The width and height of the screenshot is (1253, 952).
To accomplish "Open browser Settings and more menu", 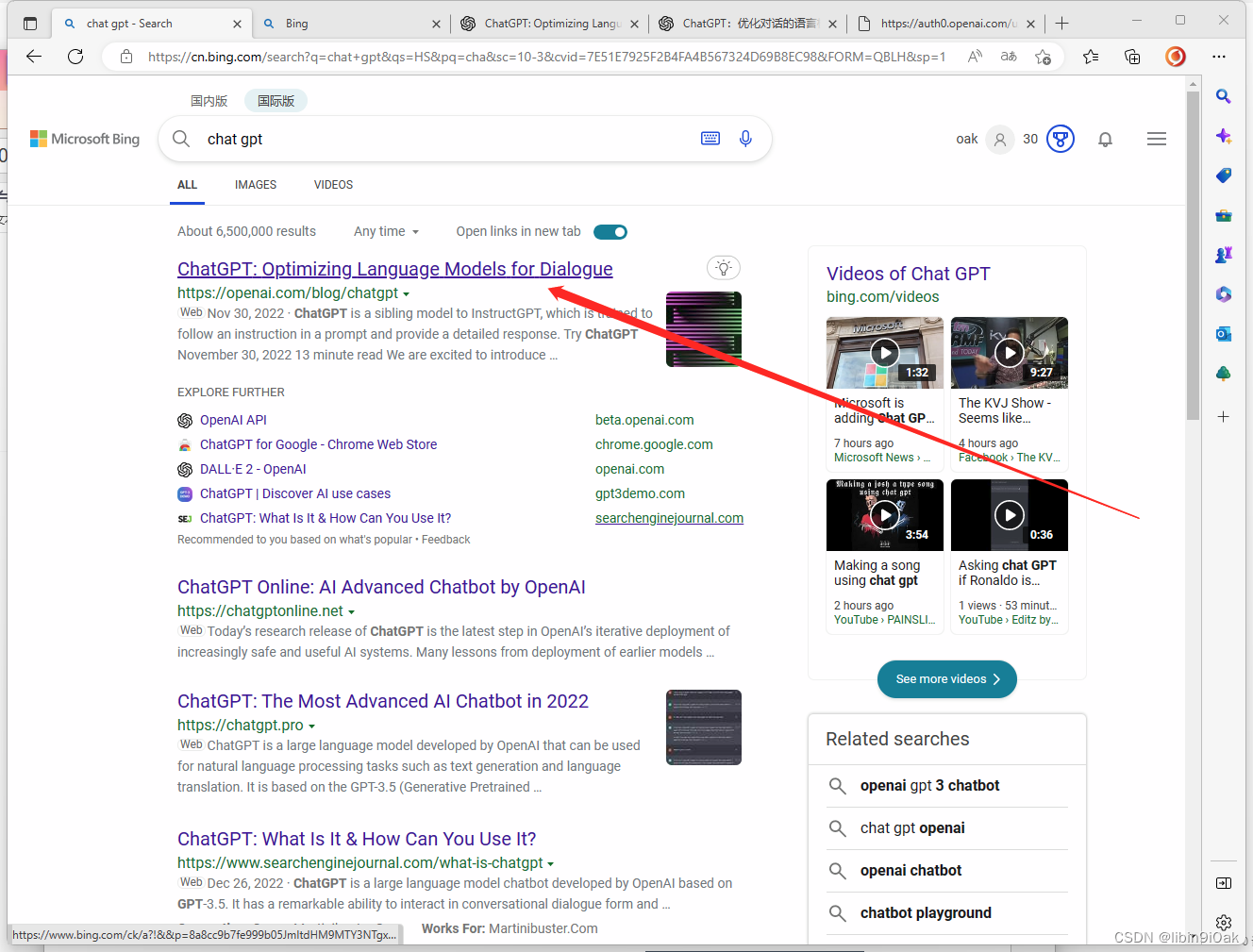I will [x=1219, y=57].
